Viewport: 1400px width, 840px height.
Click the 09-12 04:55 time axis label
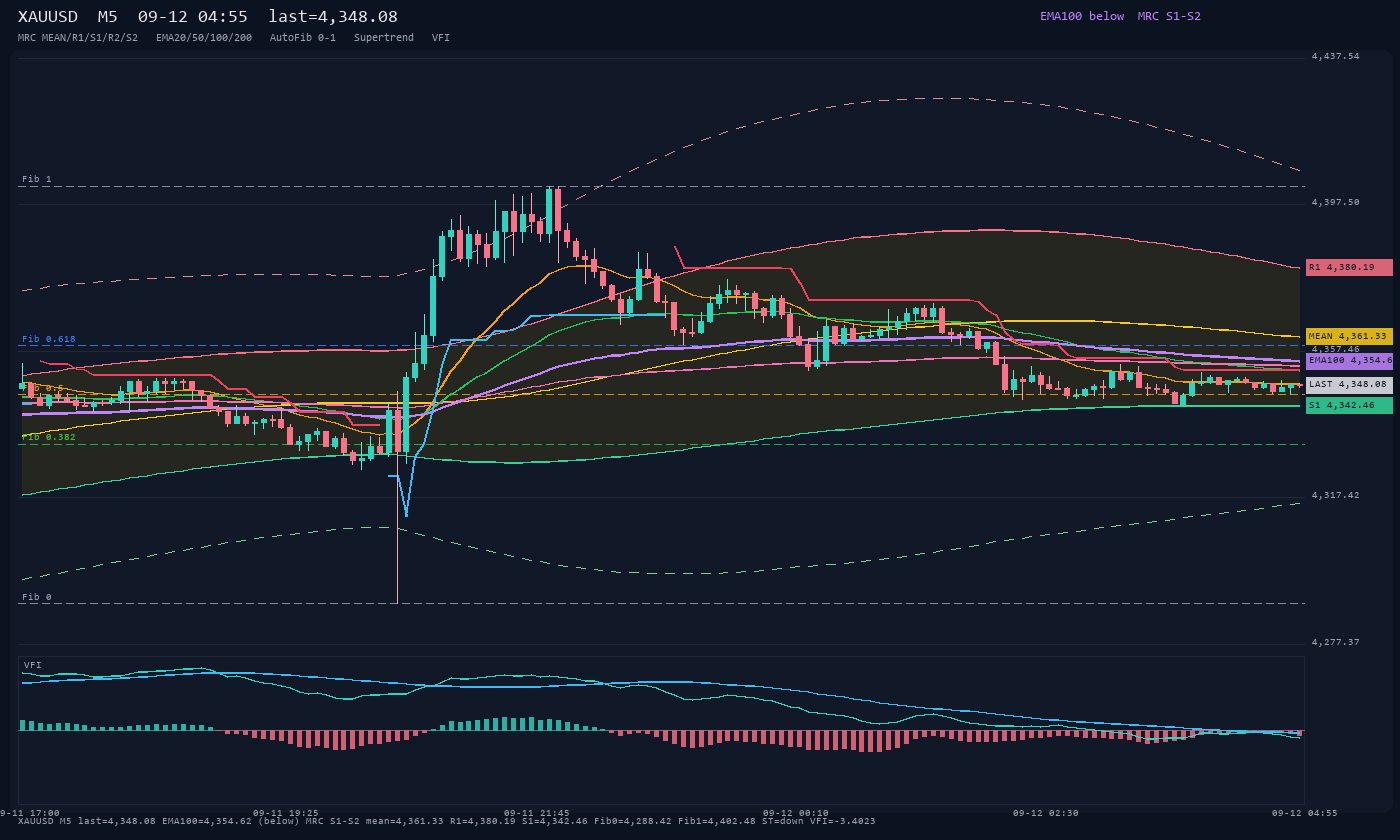click(1304, 813)
